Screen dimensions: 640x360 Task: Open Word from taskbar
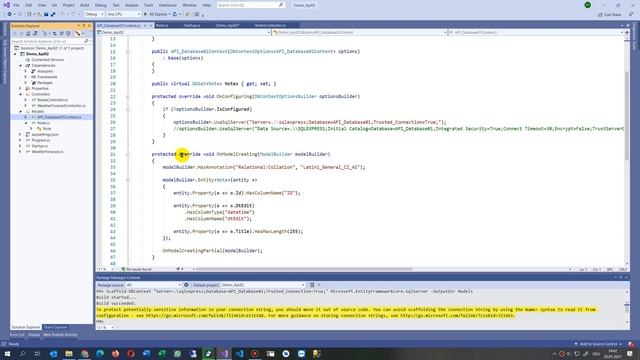147,354
